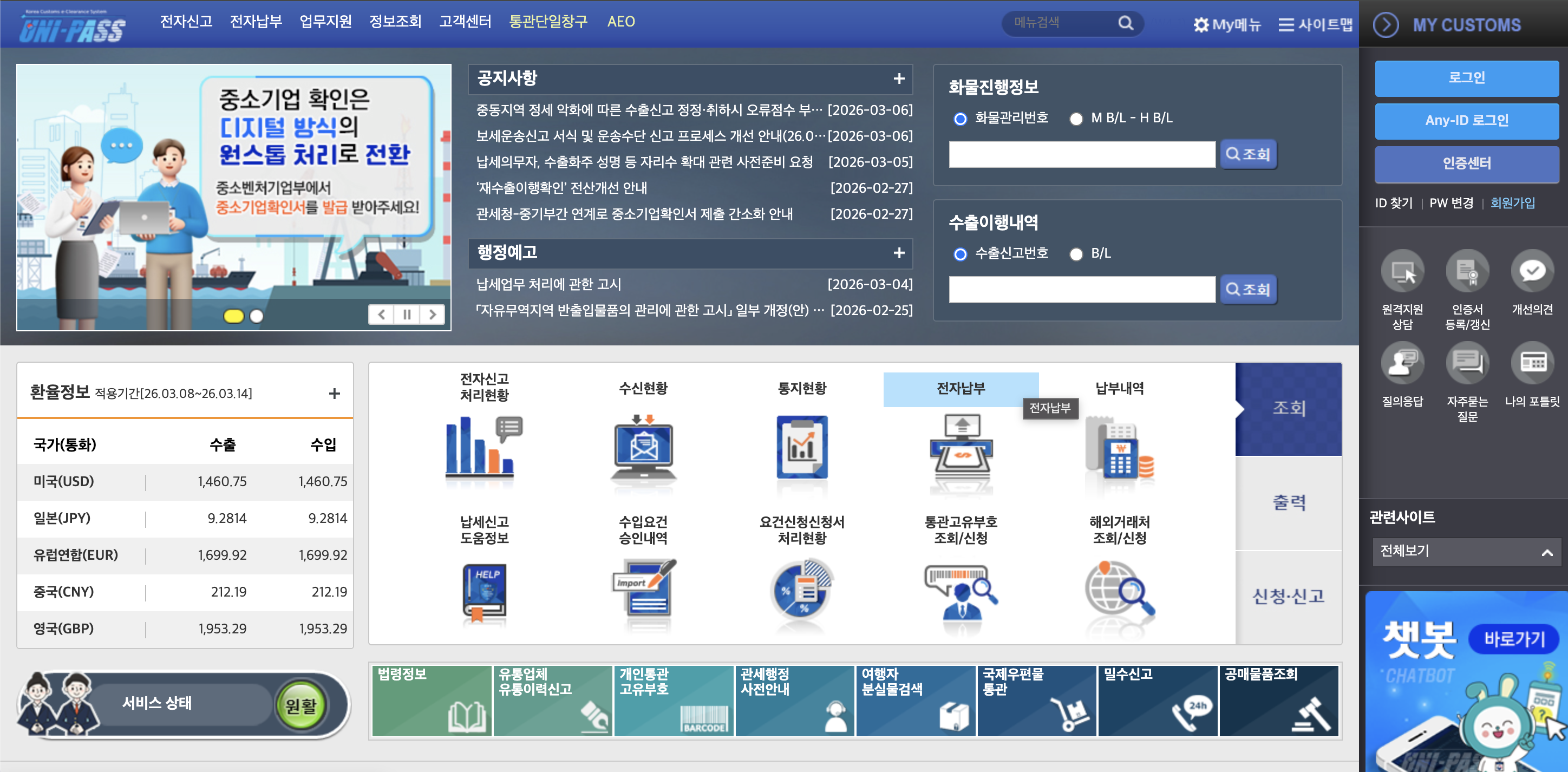The image size is (1568, 772).
Task: Open the 전자신고 처리현황 bar chart icon
Action: 484,448
